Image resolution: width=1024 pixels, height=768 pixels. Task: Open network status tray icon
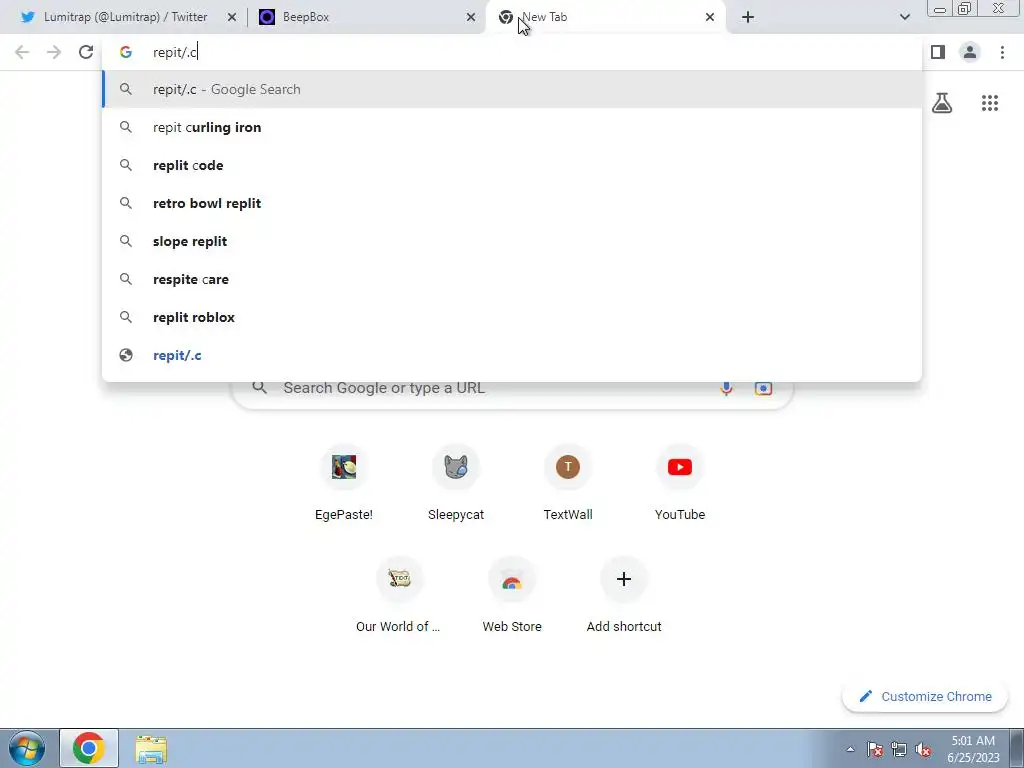(899, 749)
